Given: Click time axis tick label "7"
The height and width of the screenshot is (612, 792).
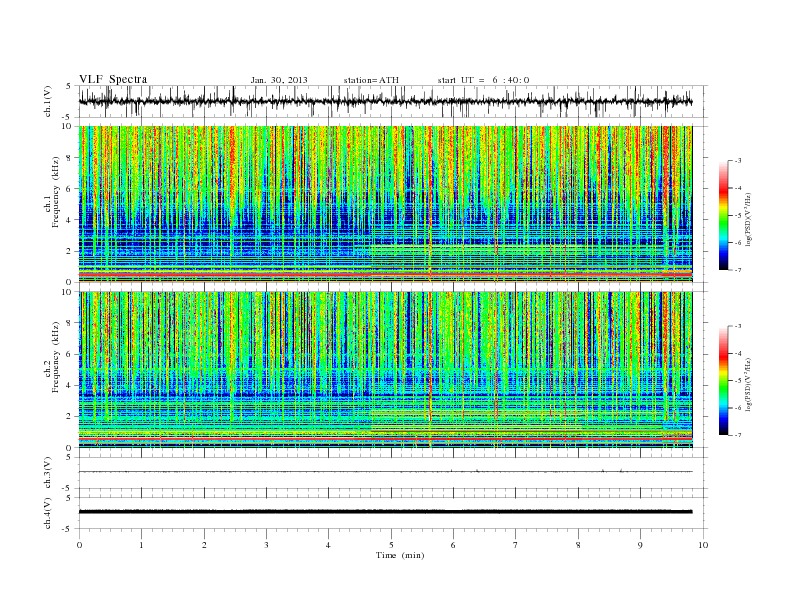Looking at the screenshot, I should [516, 545].
